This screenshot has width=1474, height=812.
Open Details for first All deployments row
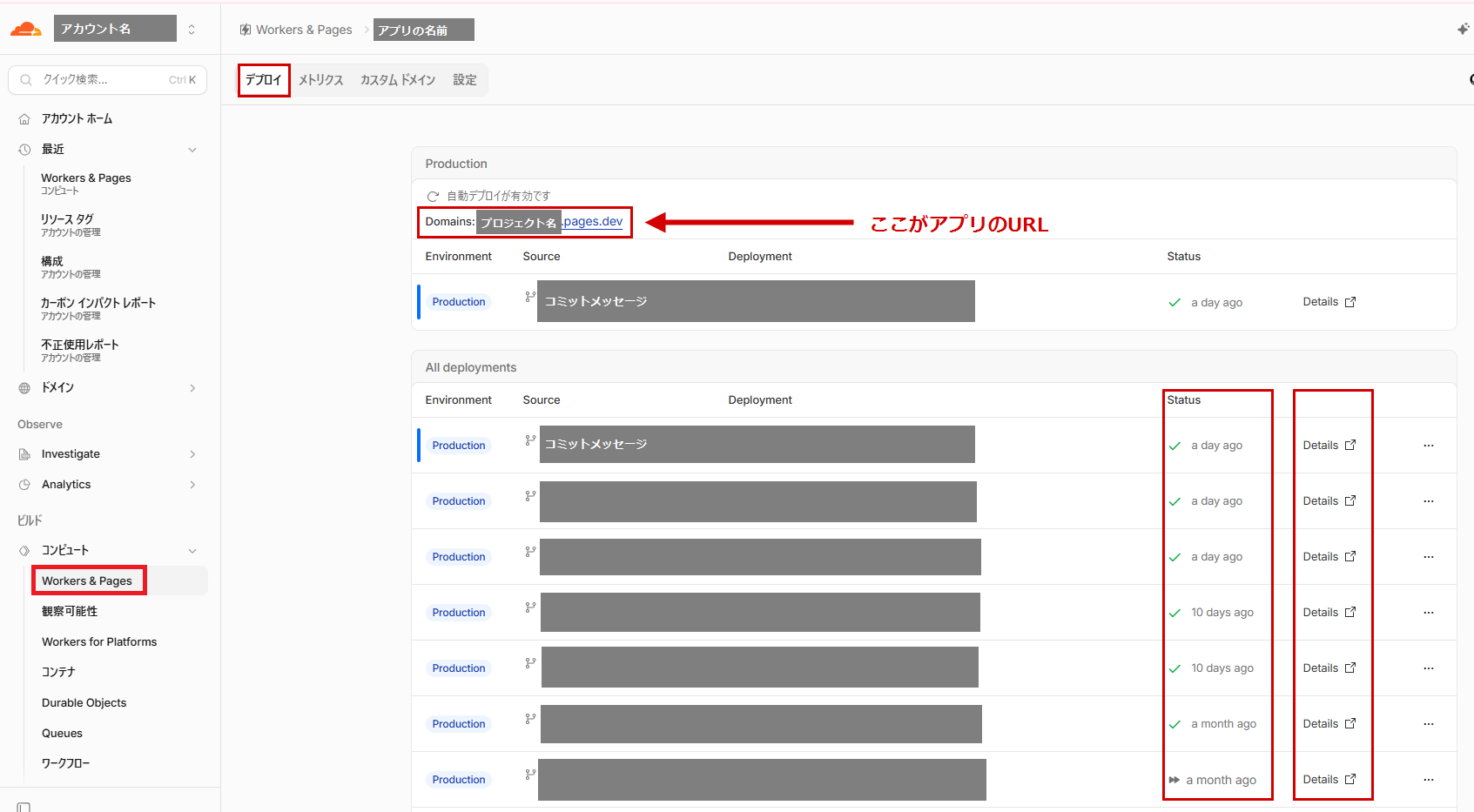[1329, 445]
